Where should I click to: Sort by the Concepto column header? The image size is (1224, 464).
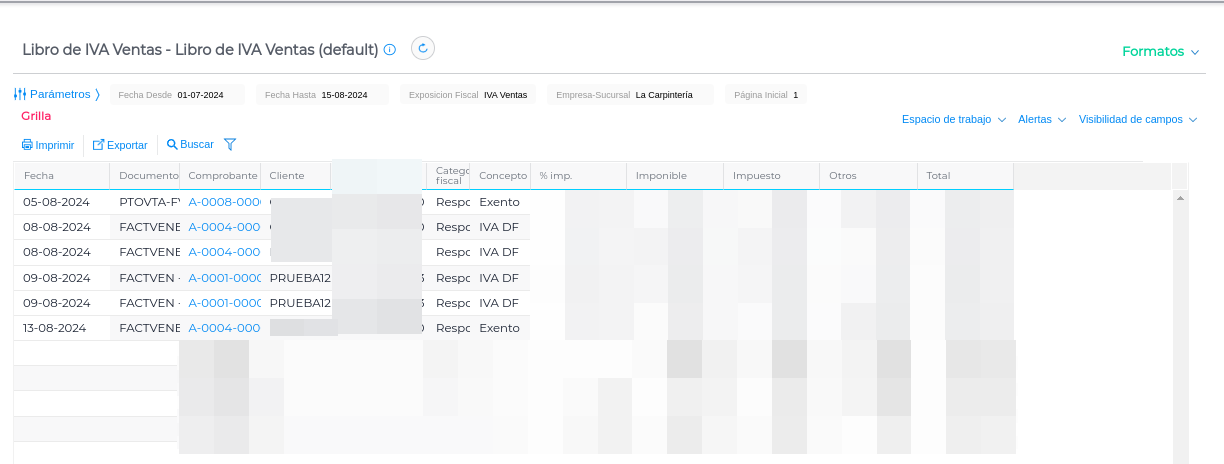coord(501,176)
